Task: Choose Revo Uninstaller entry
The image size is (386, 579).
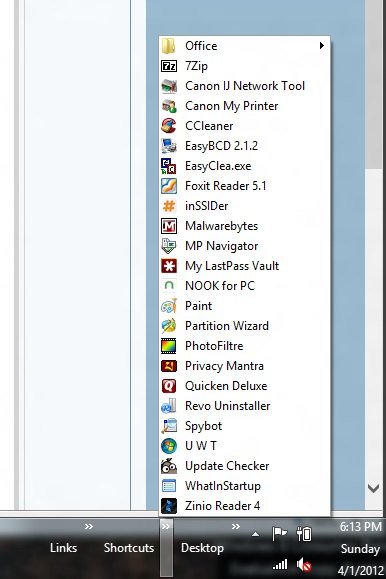Action: pos(244,406)
